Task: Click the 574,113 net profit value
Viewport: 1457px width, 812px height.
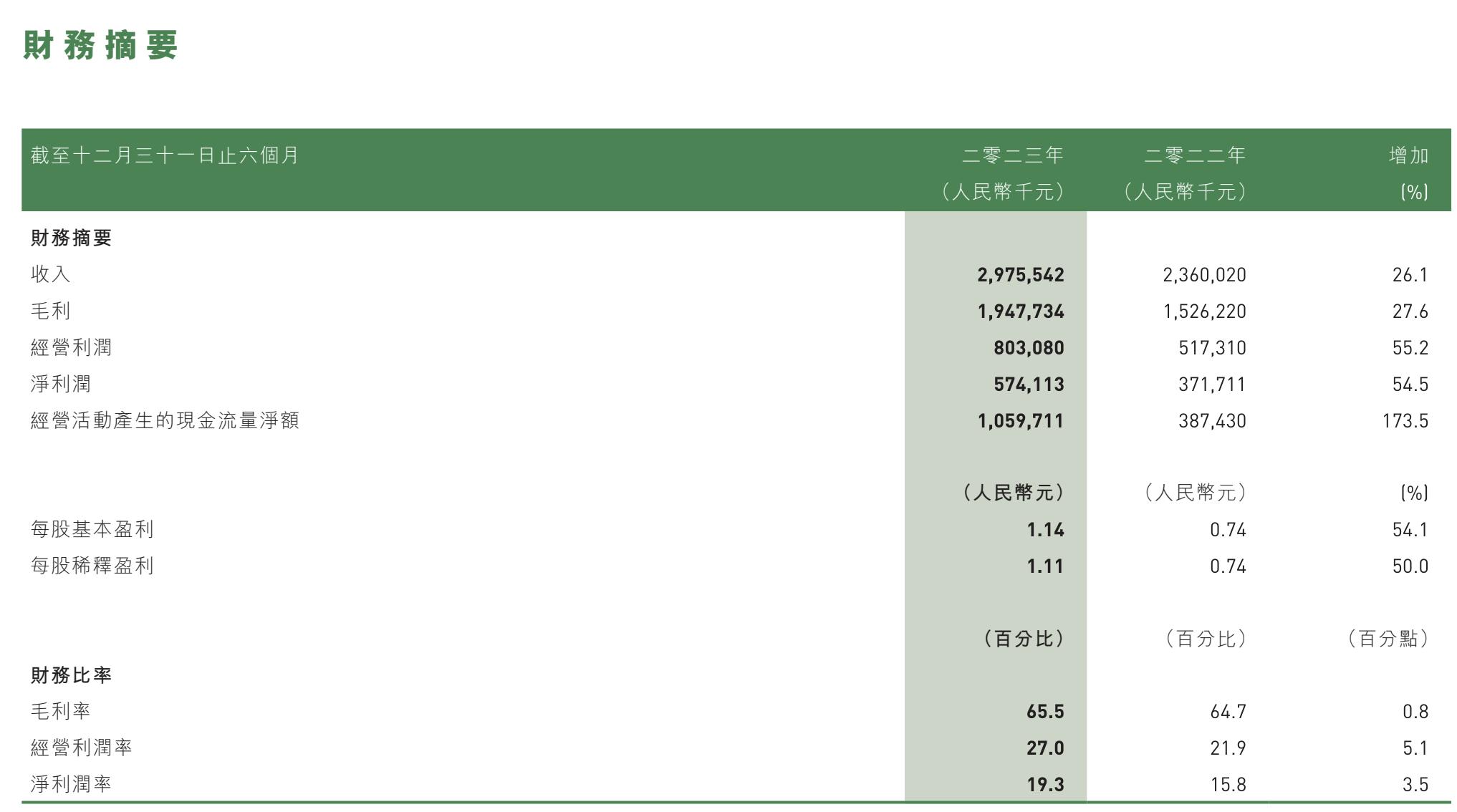Action: (1029, 385)
